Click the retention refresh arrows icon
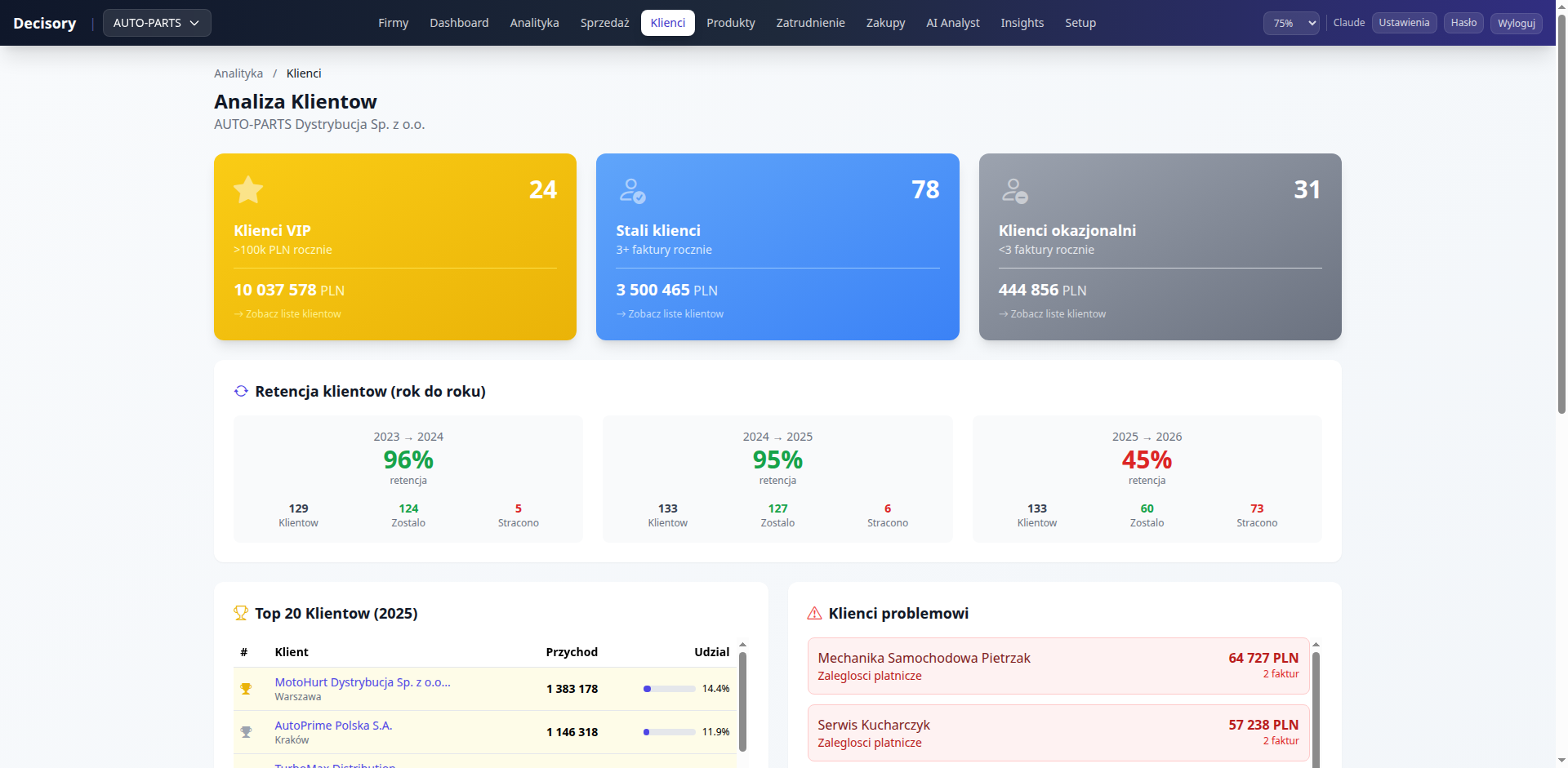 tap(241, 392)
